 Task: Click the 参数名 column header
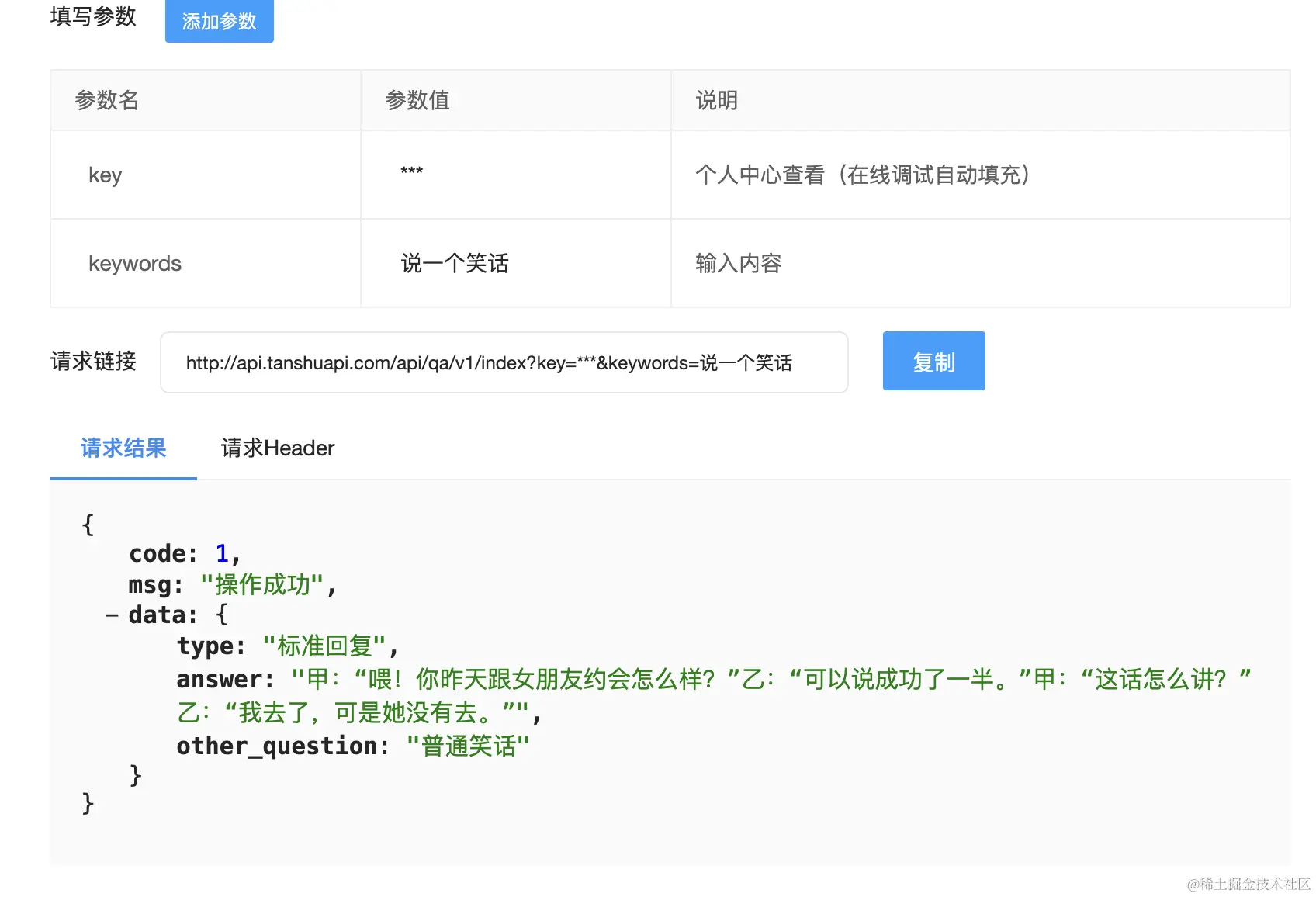[206, 101]
